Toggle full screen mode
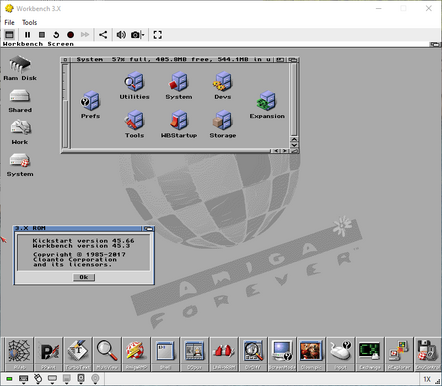This screenshot has width=442, height=386. (x=157, y=35)
